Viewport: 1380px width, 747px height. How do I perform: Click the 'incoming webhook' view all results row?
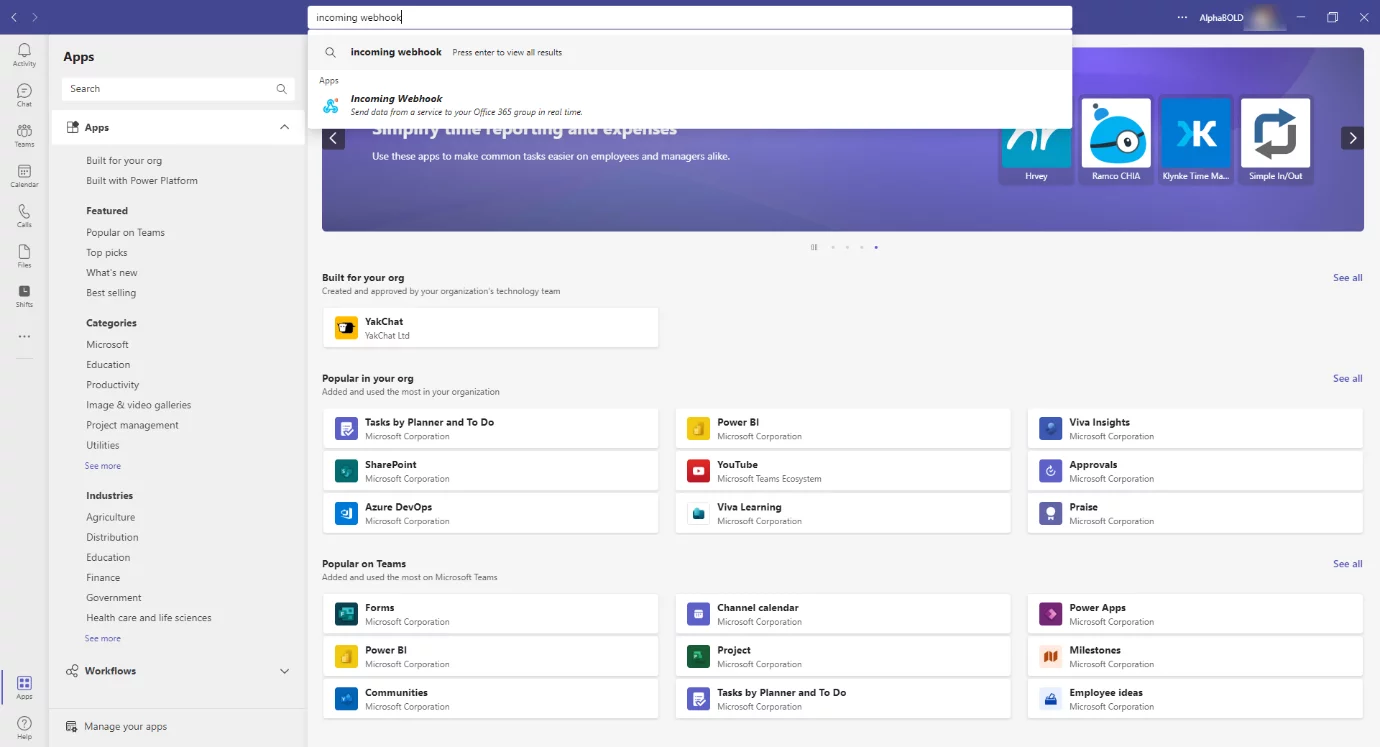(x=690, y=52)
